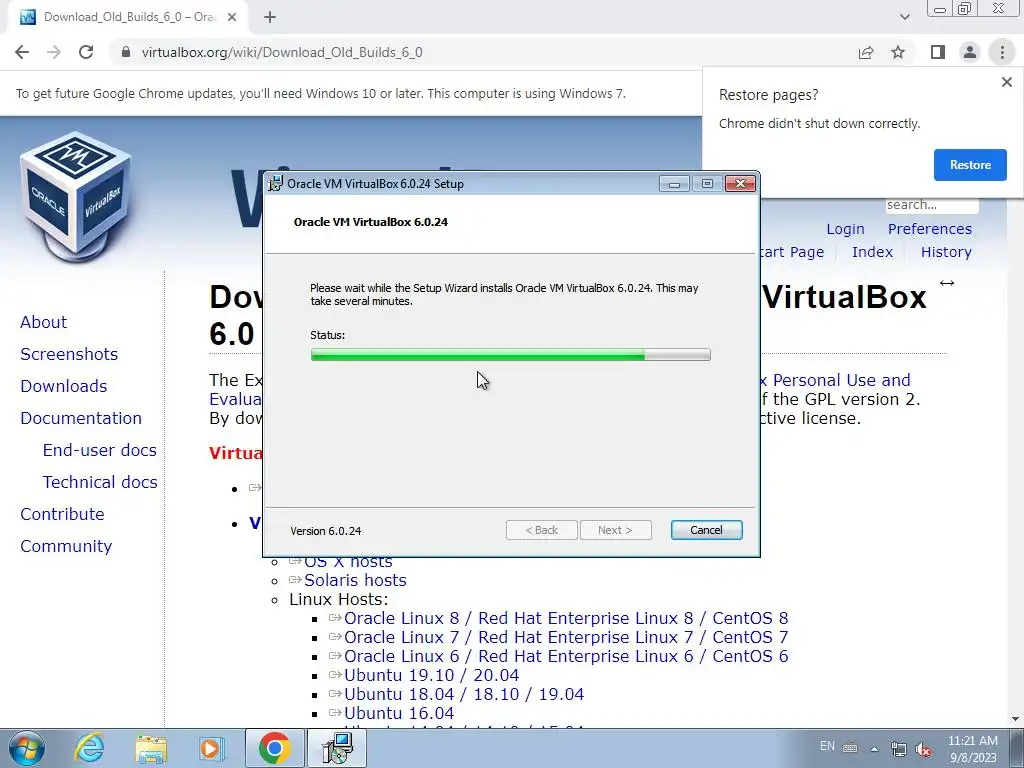
Task: Open Windows Media Player from taskbar
Action: click(x=211, y=748)
